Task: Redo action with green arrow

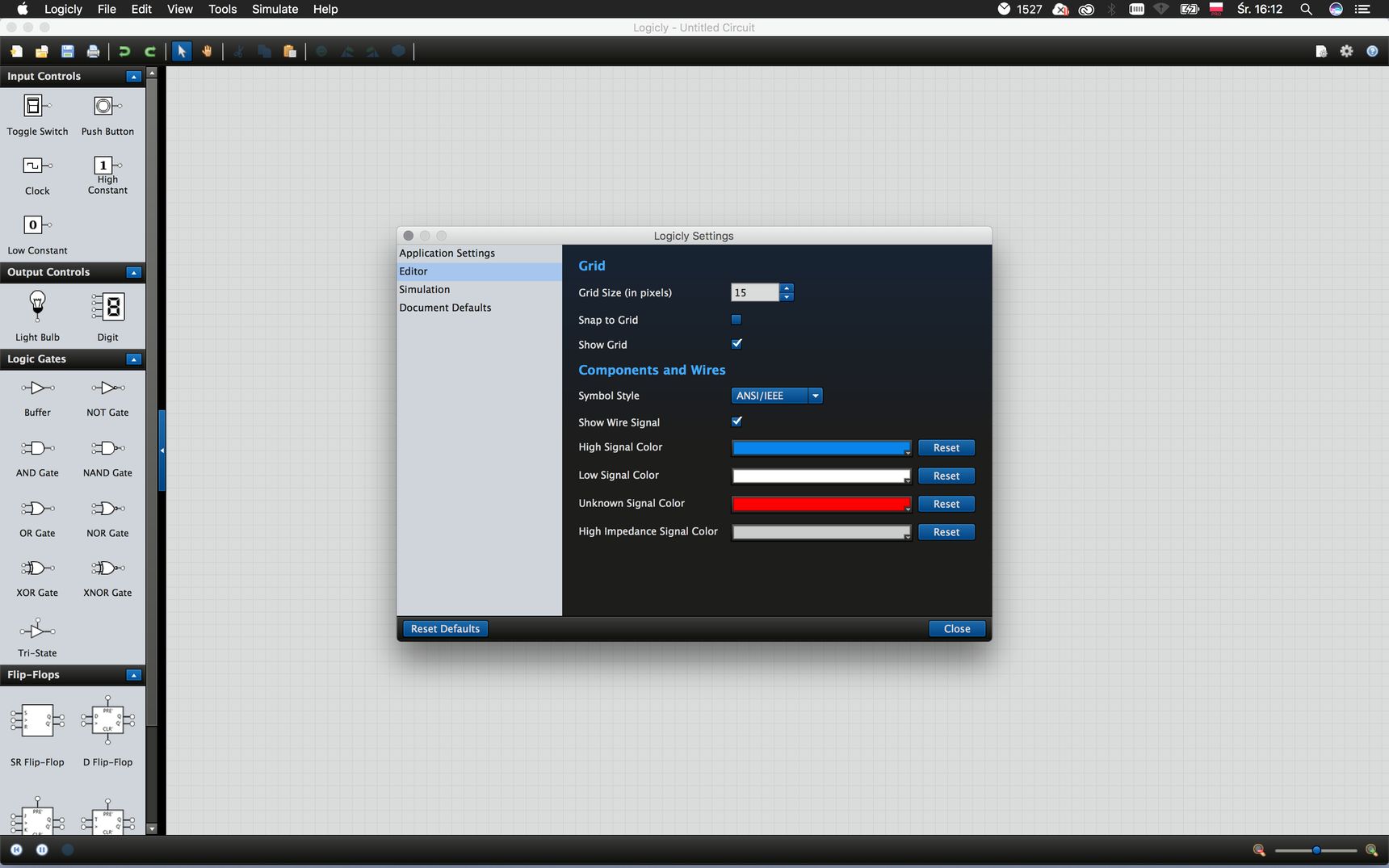Action: click(150, 52)
